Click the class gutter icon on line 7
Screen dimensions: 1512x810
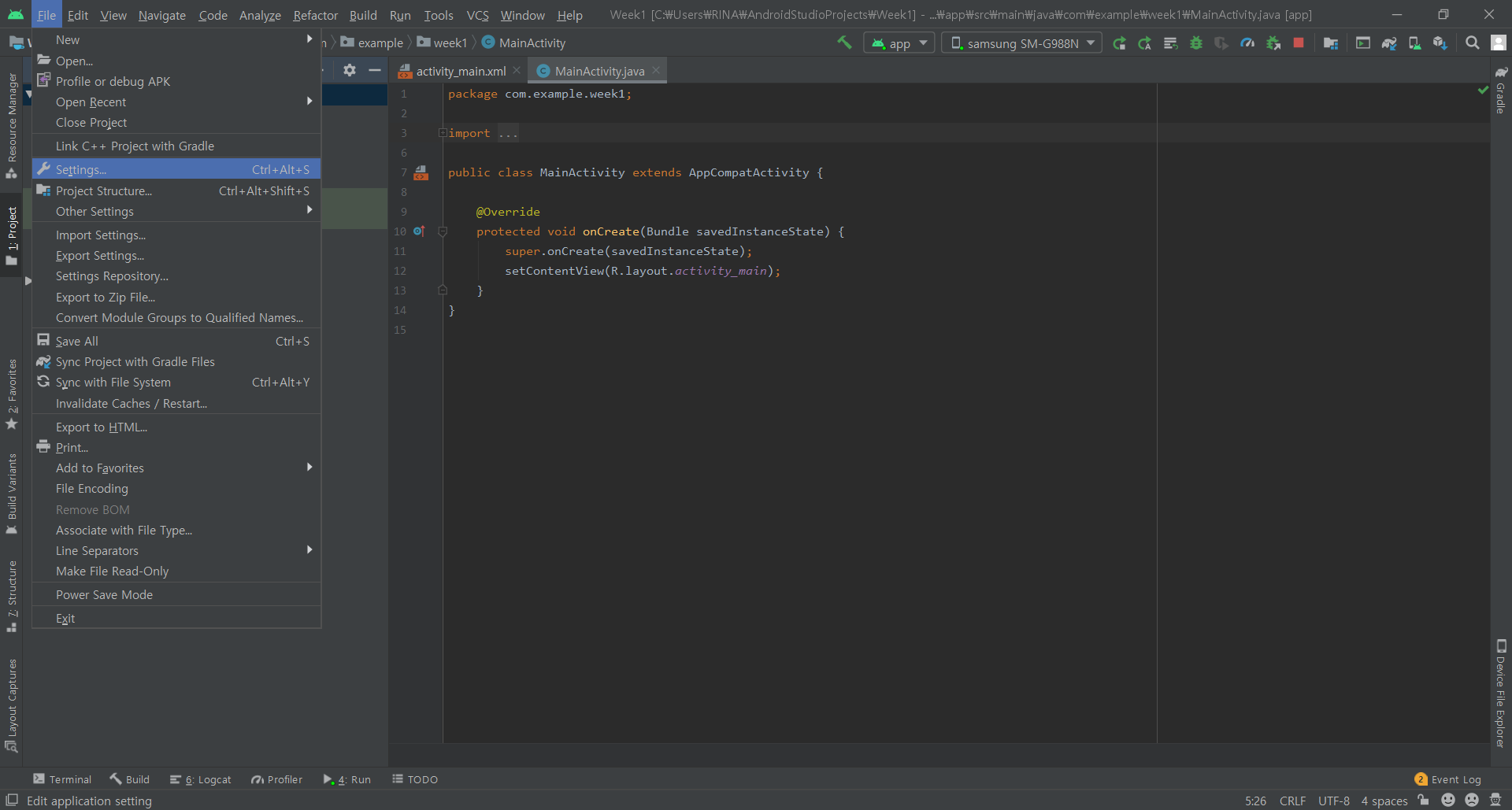(421, 172)
